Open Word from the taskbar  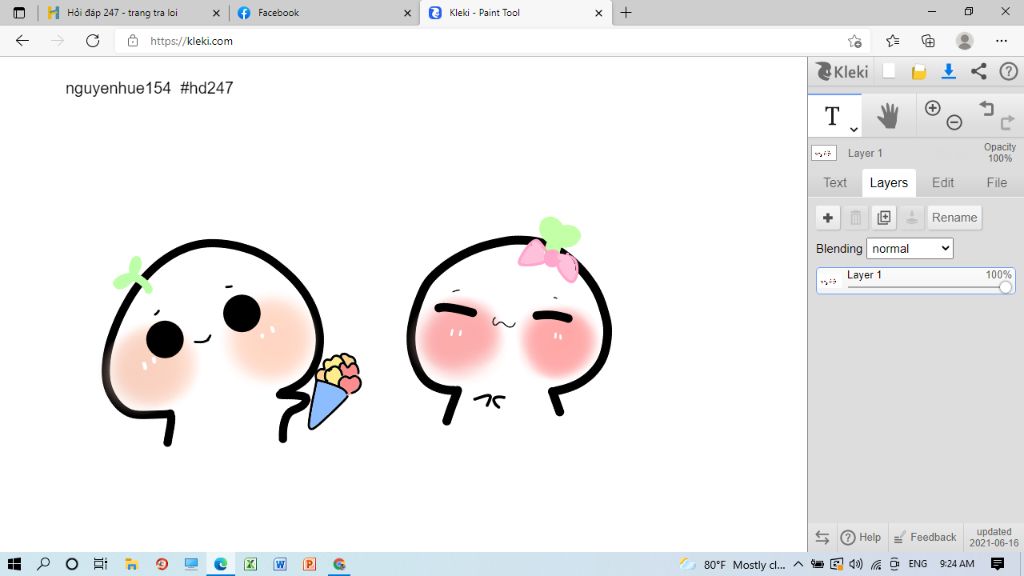coord(280,564)
